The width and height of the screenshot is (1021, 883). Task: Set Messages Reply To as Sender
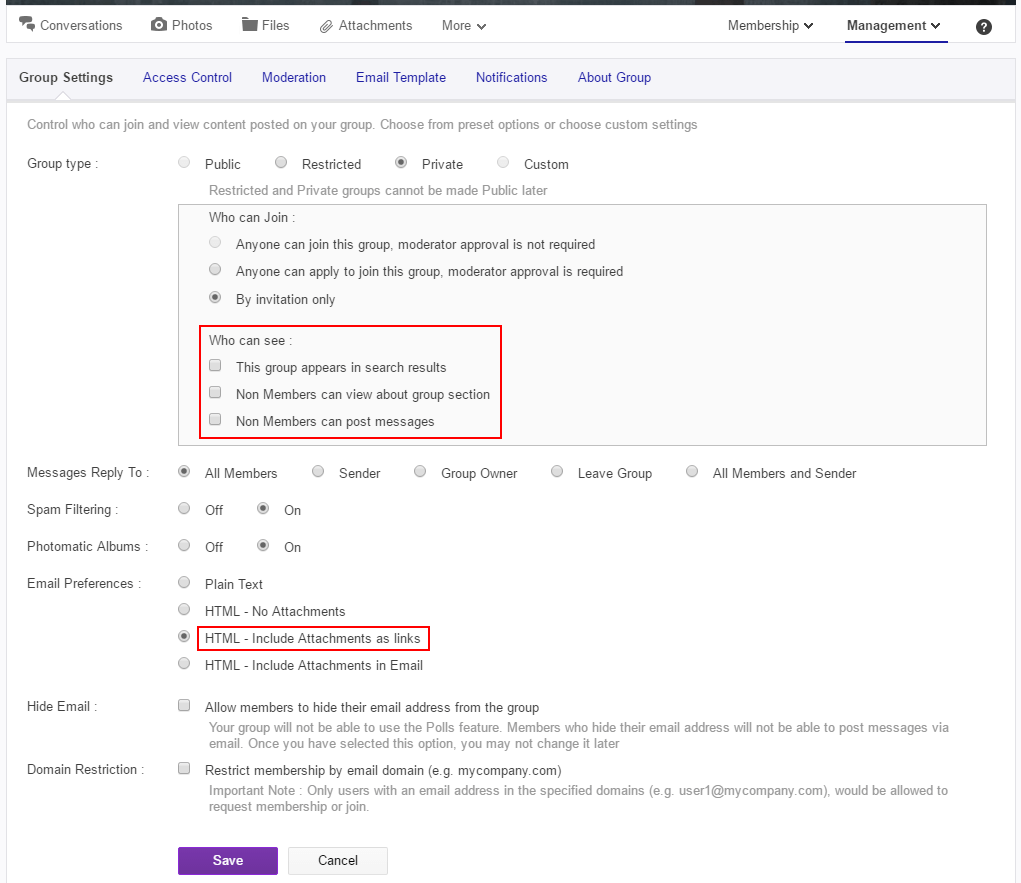pyautogui.click(x=317, y=470)
